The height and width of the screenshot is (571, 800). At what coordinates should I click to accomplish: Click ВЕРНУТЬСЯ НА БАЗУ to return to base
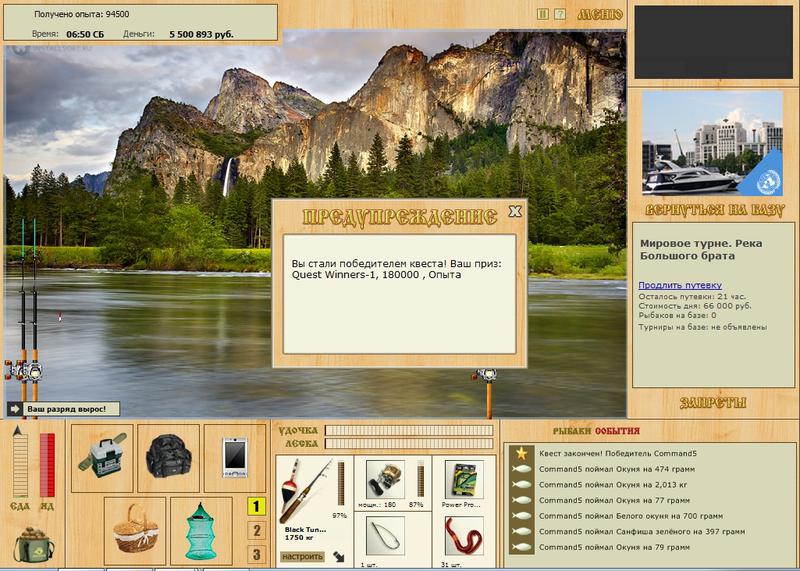click(x=714, y=210)
